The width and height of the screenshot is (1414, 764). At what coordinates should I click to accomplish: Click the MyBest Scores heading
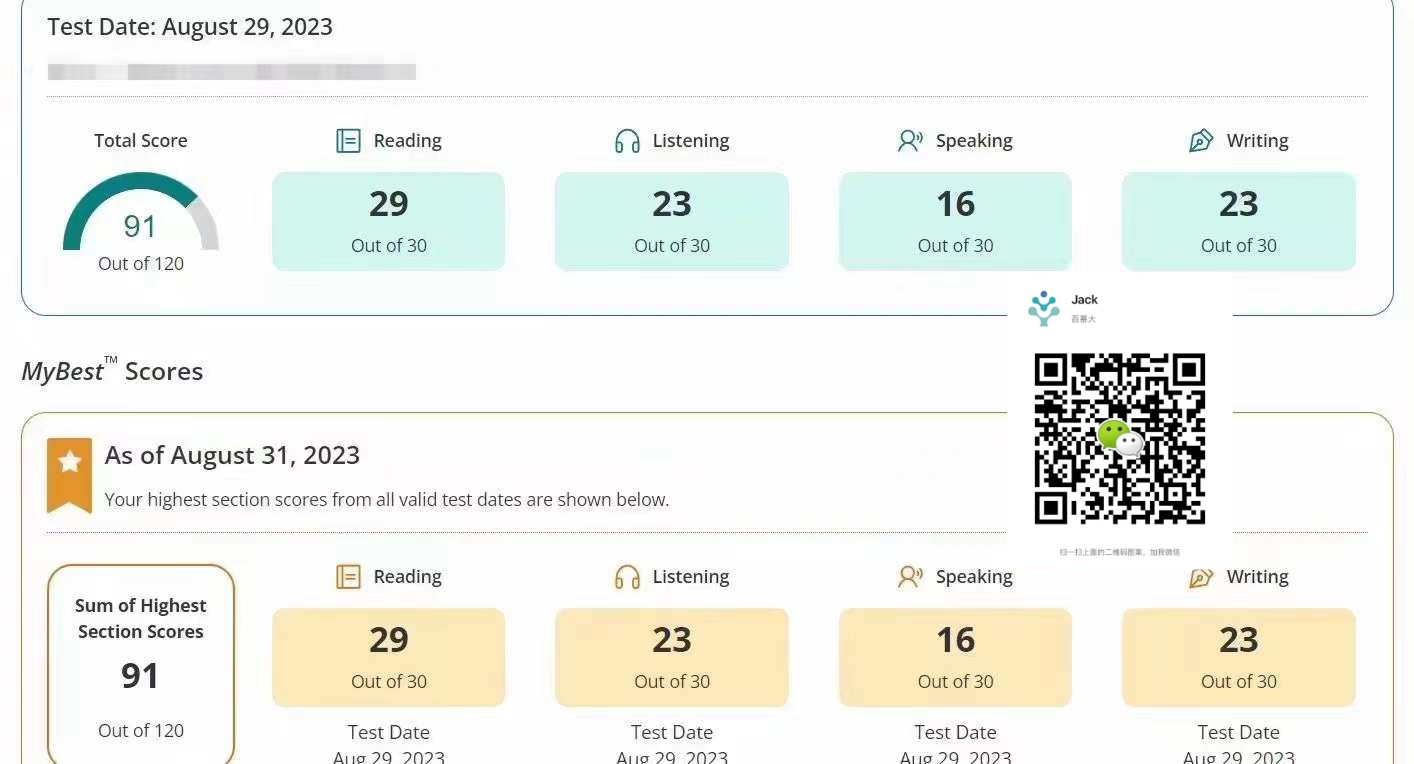coord(112,370)
